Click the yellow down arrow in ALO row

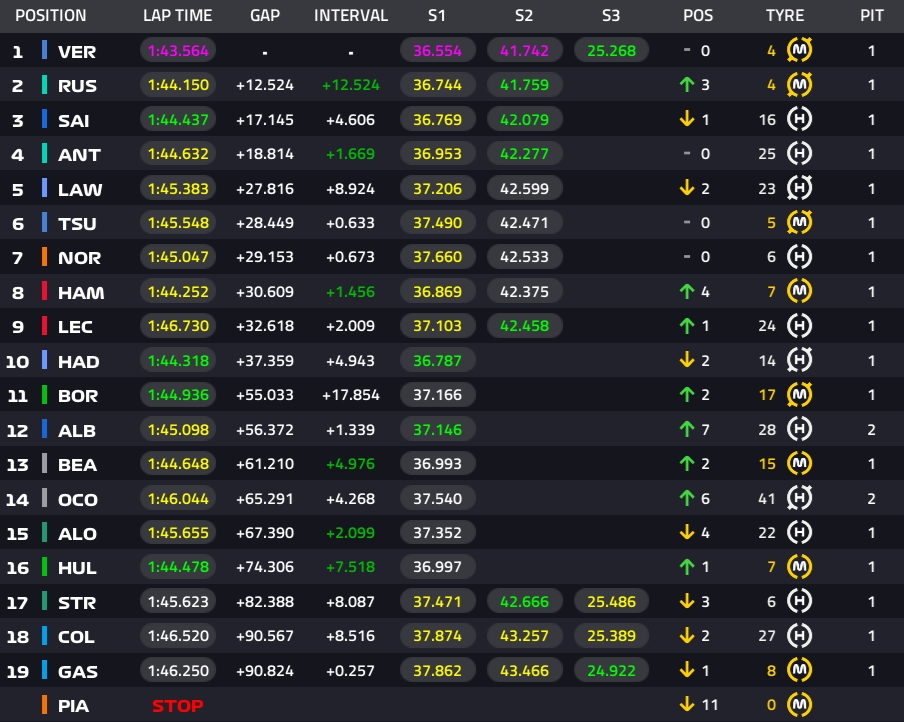pyautogui.click(x=687, y=532)
